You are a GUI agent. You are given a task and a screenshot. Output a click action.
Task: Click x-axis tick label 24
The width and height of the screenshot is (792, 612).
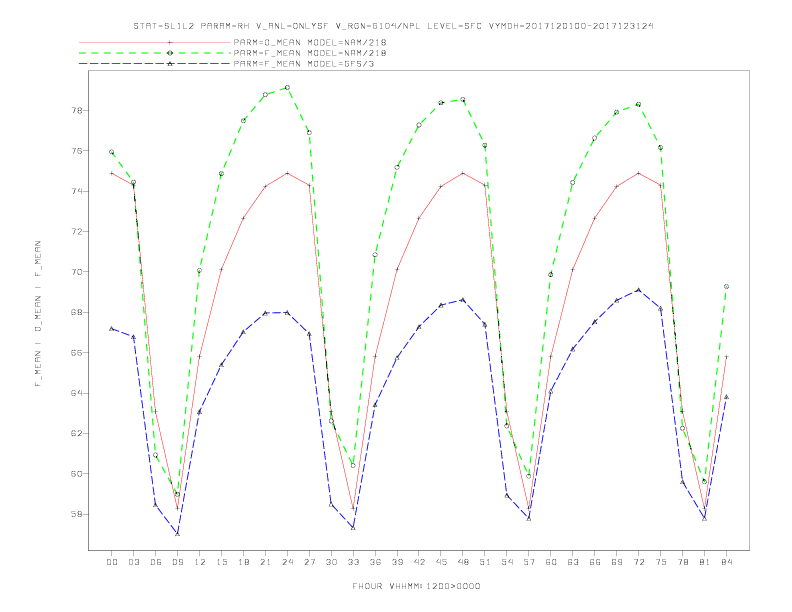point(287,562)
